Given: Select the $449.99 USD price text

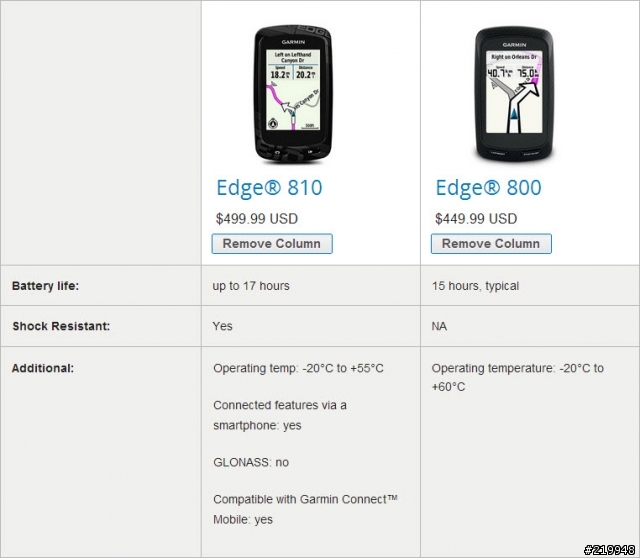Looking at the screenshot, I should (x=476, y=219).
